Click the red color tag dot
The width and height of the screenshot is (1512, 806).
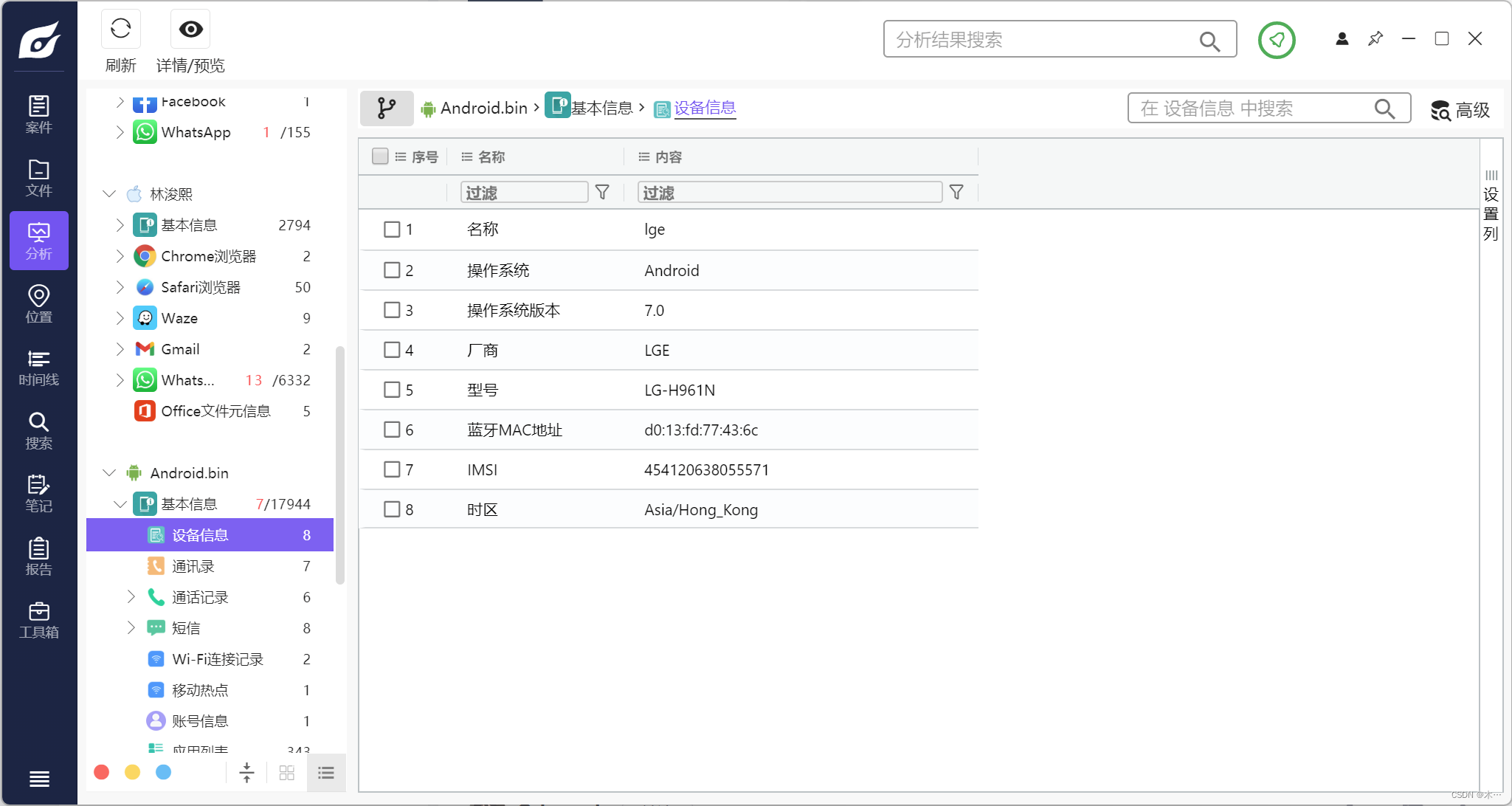pyautogui.click(x=102, y=772)
